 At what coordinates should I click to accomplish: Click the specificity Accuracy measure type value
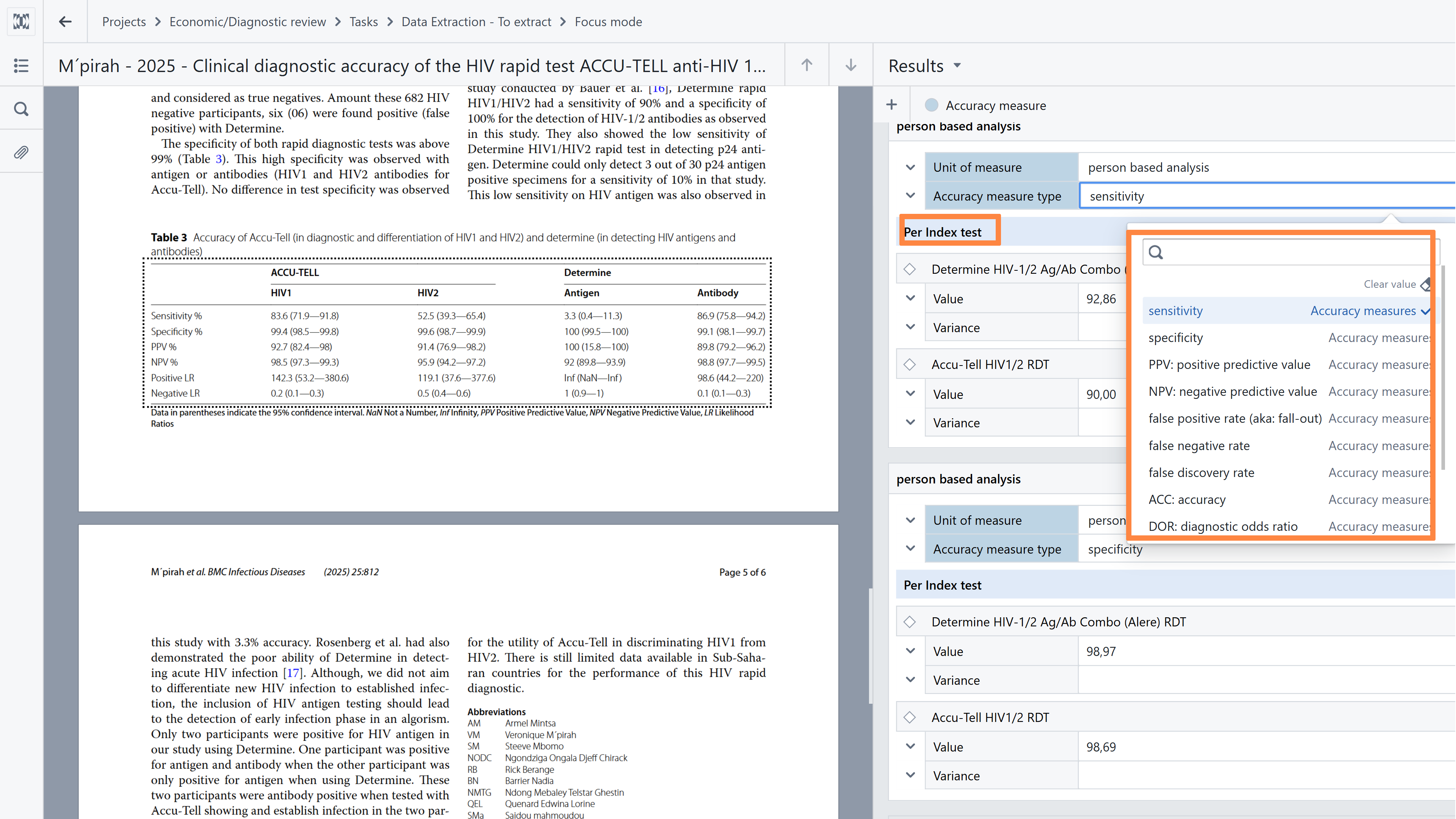(1115, 549)
